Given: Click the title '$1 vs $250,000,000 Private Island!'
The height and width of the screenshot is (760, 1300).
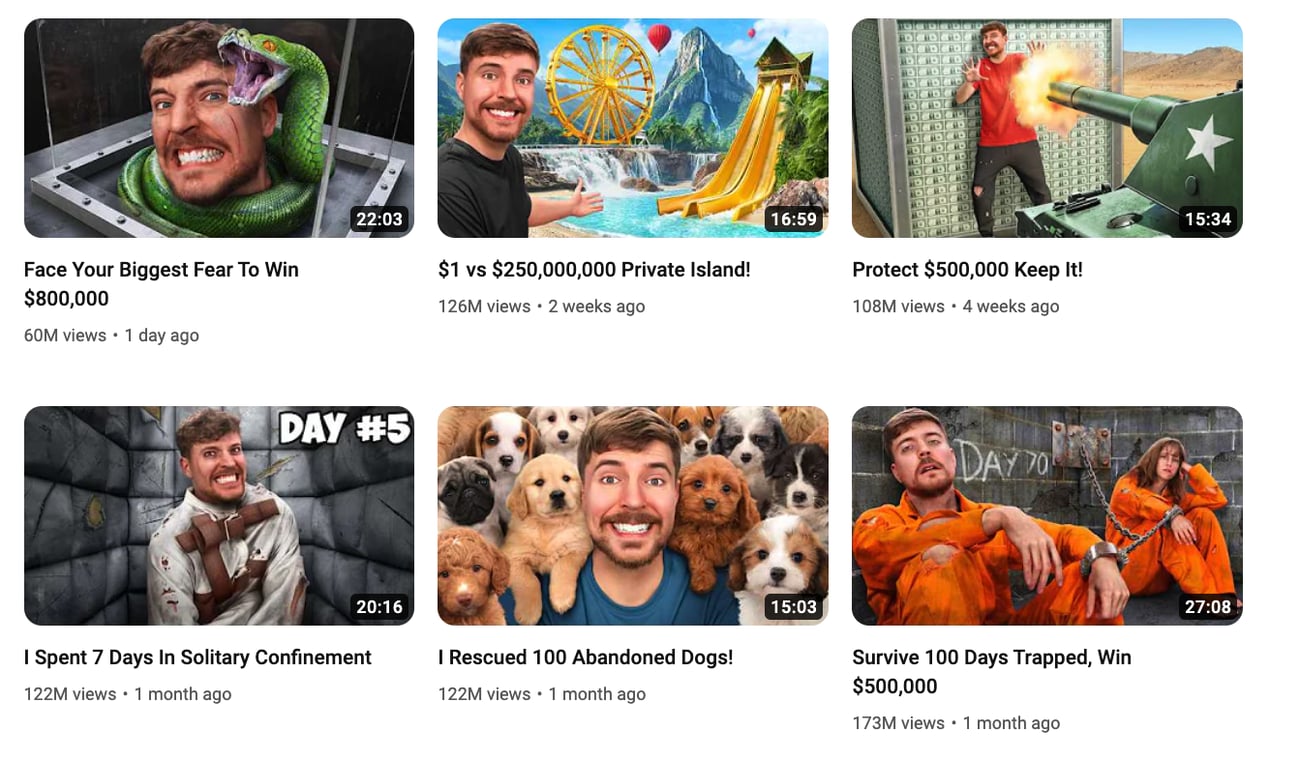Looking at the screenshot, I should pyautogui.click(x=594, y=270).
